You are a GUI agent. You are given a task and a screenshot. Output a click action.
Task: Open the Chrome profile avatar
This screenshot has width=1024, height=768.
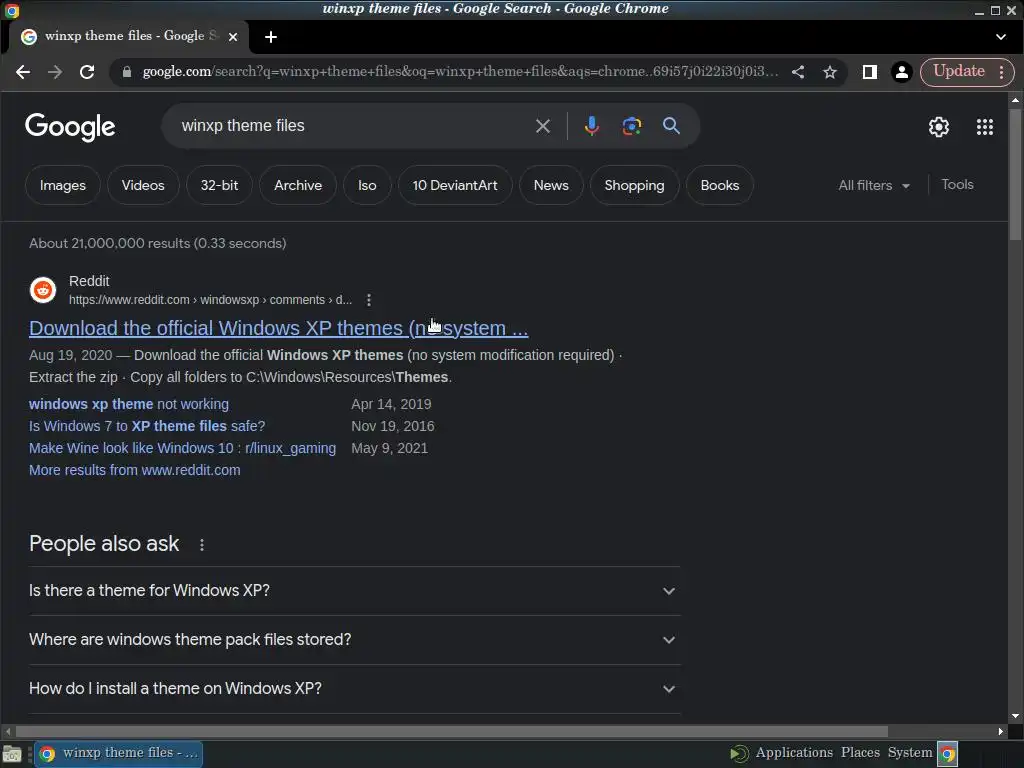click(x=901, y=72)
